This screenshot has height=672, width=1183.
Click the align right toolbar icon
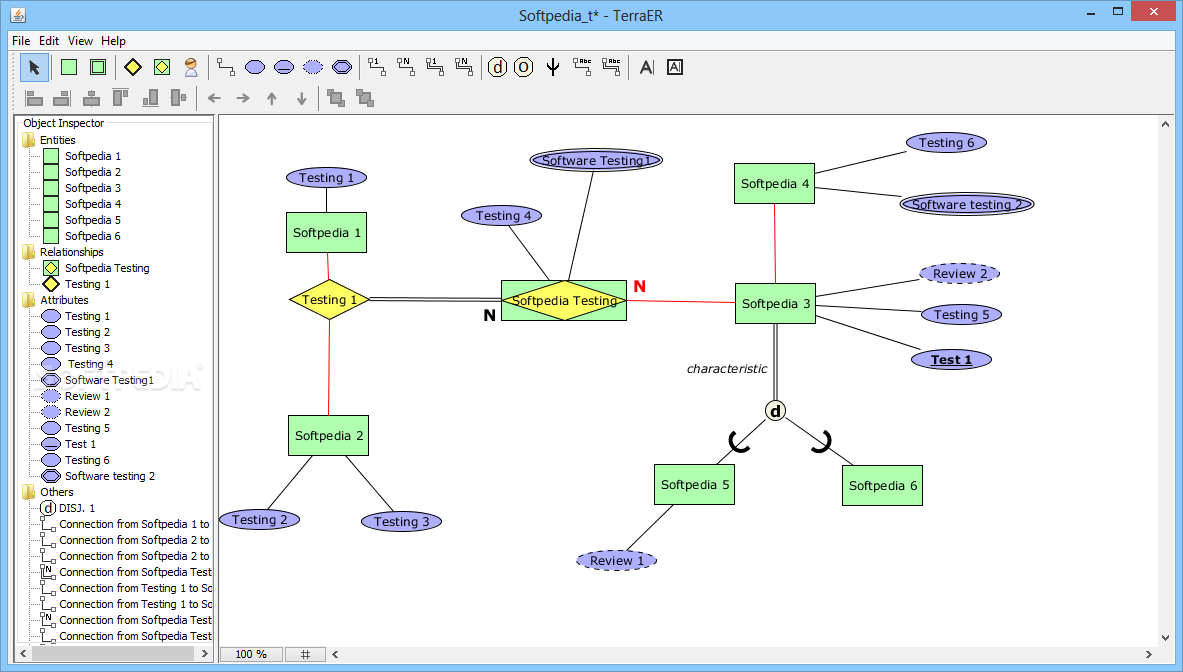pyautogui.click(x=62, y=98)
